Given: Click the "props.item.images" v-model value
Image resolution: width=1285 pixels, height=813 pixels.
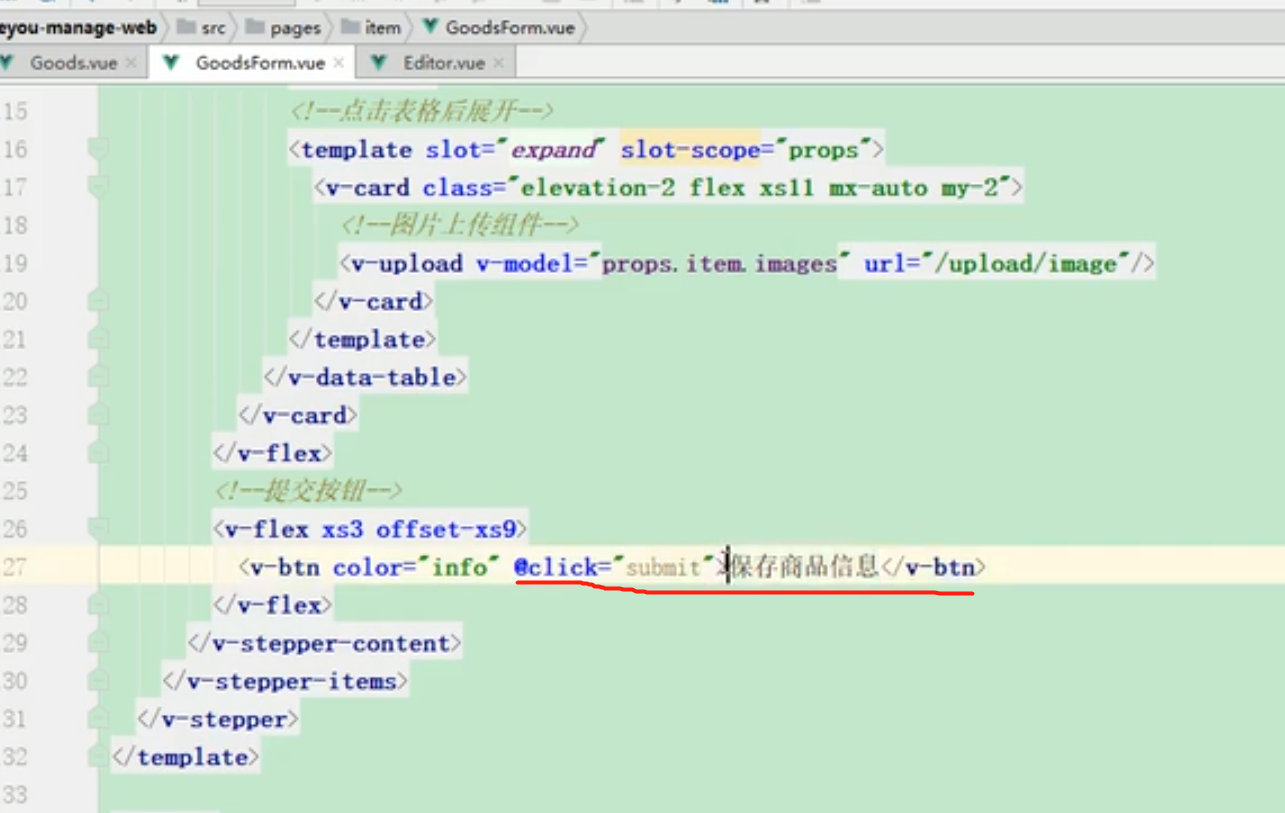Looking at the screenshot, I should 719,264.
